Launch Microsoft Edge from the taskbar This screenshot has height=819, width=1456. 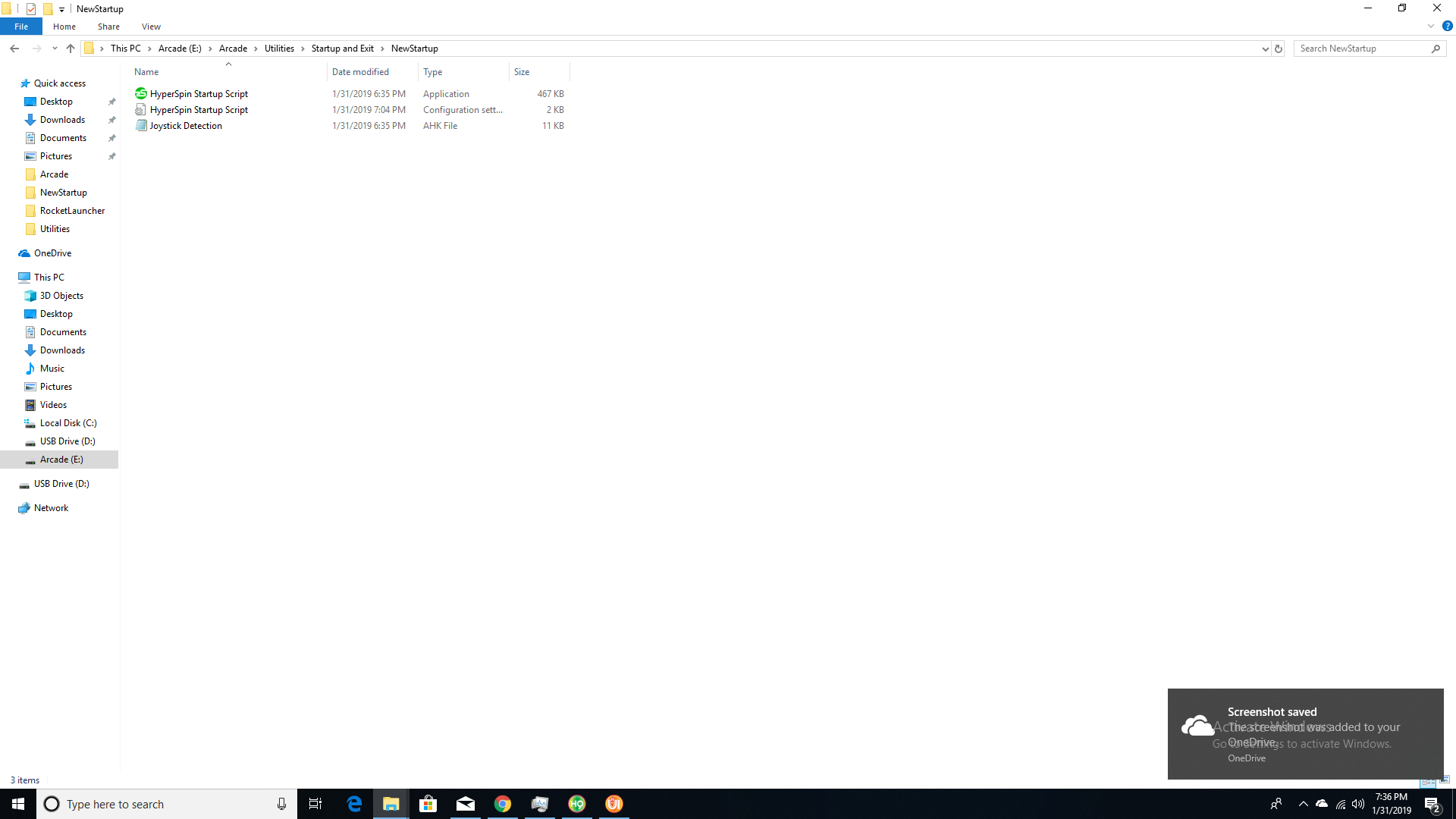(x=354, y=804)
